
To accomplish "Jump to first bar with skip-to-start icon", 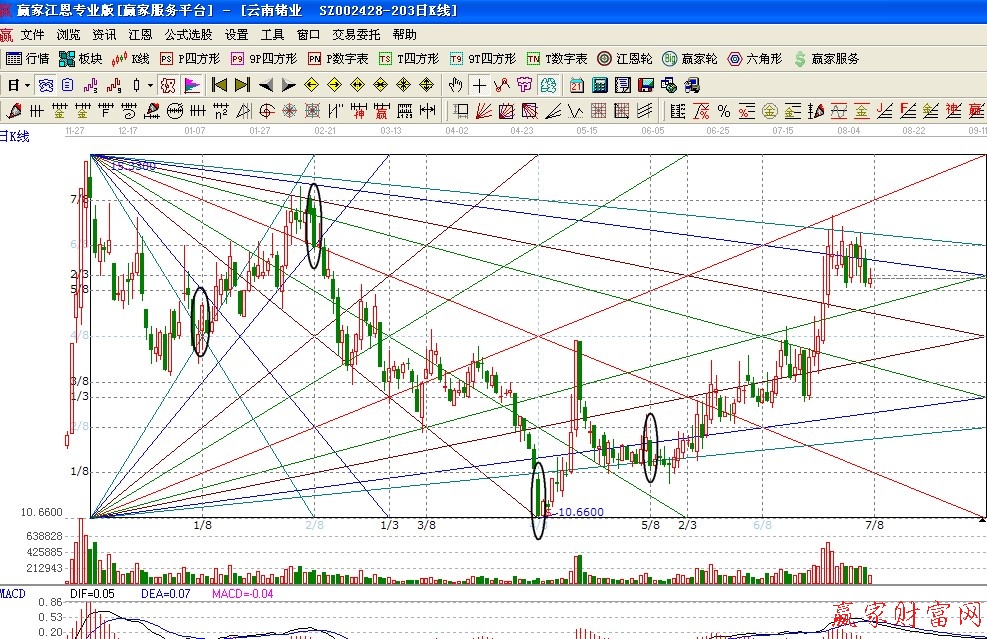I will (x=219, y=85).
